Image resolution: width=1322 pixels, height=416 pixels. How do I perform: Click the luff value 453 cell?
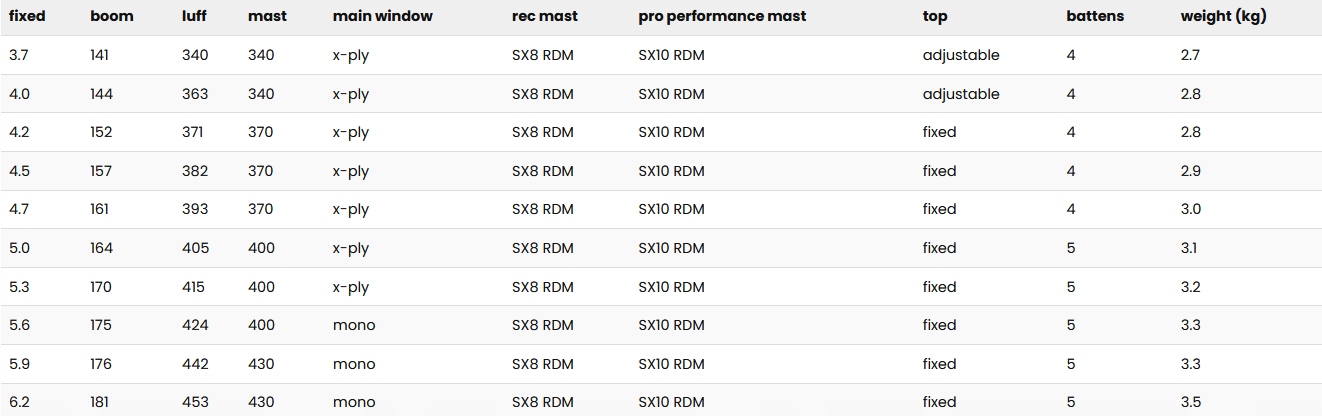click(x=195, y=402)
